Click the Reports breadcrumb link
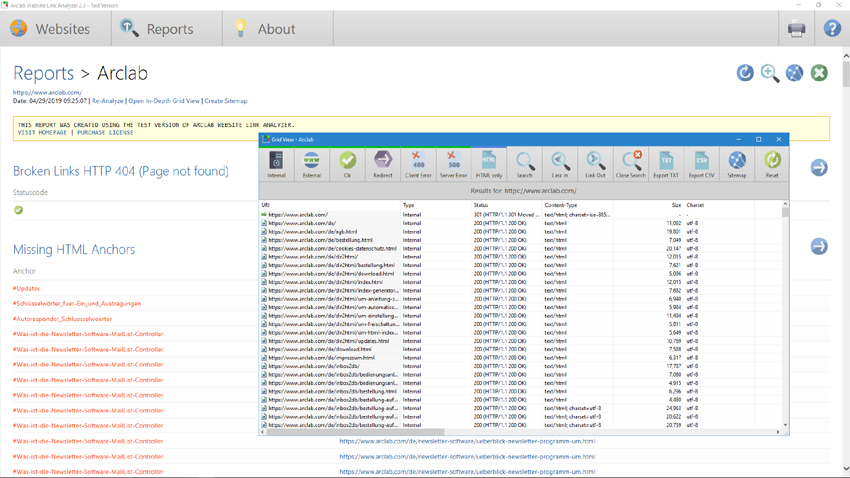850x478 pixels. 43,73
